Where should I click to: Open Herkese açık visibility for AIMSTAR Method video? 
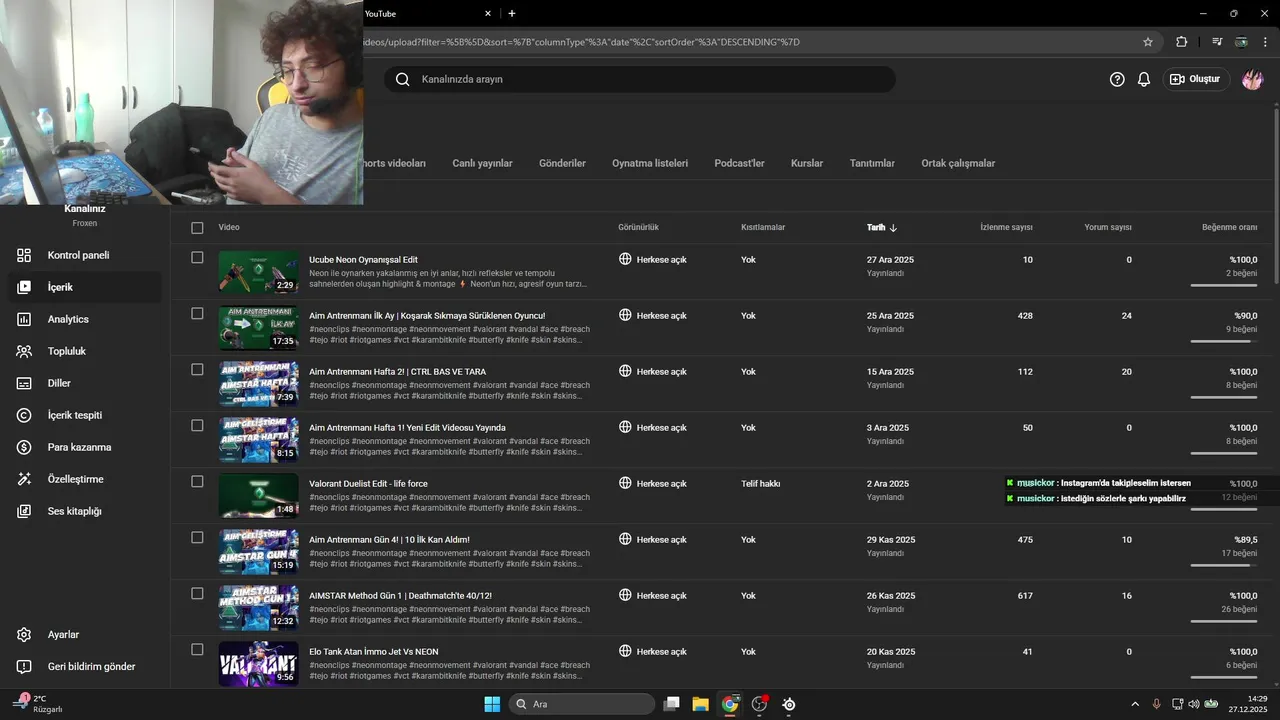coord(661,596)
